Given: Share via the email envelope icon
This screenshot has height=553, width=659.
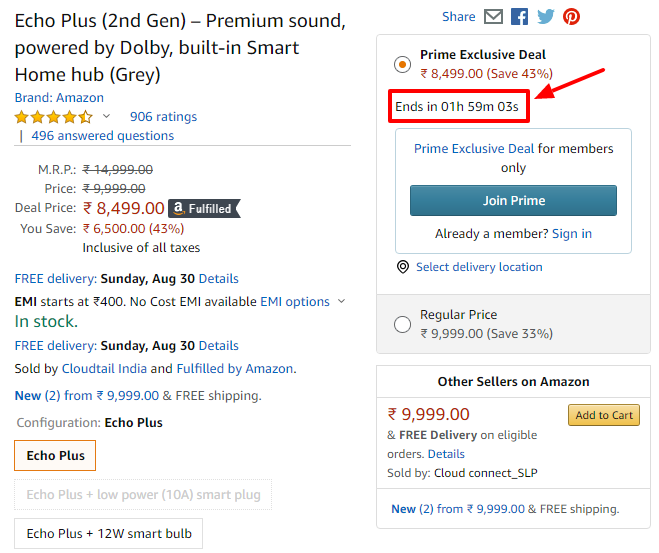Looking at the screenshot, I should tap(493, 17).
